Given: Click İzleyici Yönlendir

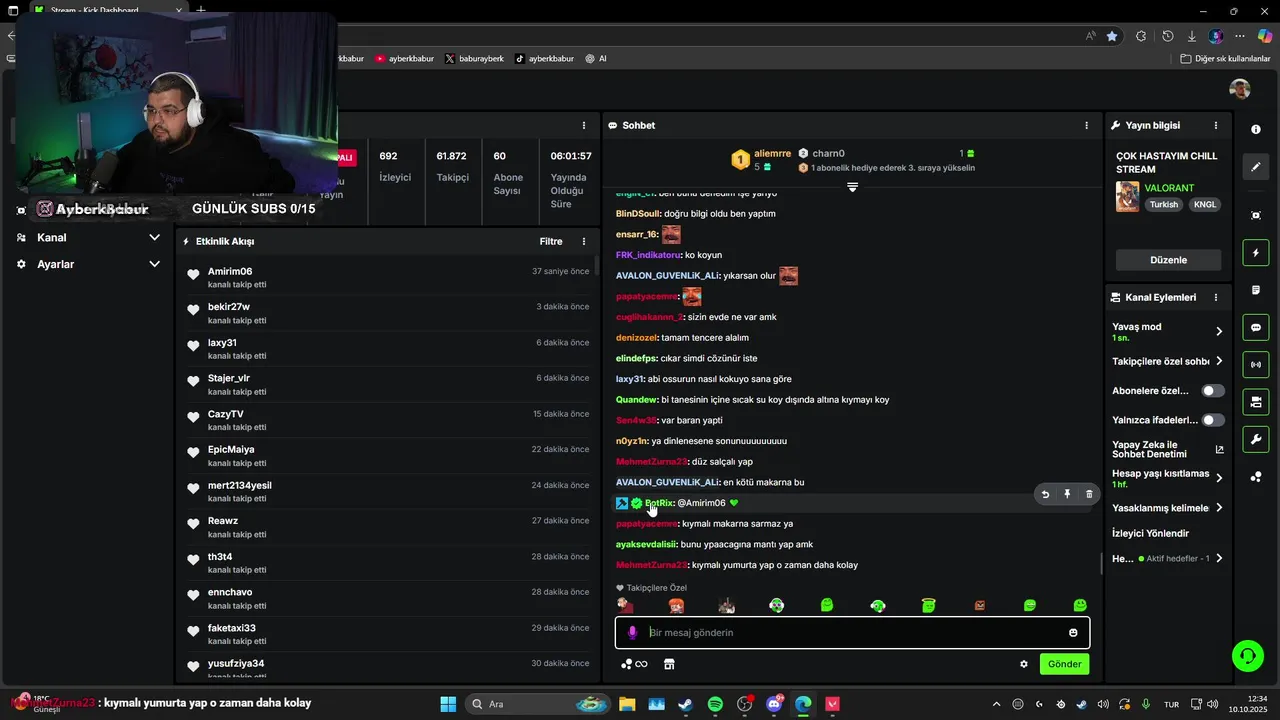Looking at the screenshot, I should [x=1151, y=533].
